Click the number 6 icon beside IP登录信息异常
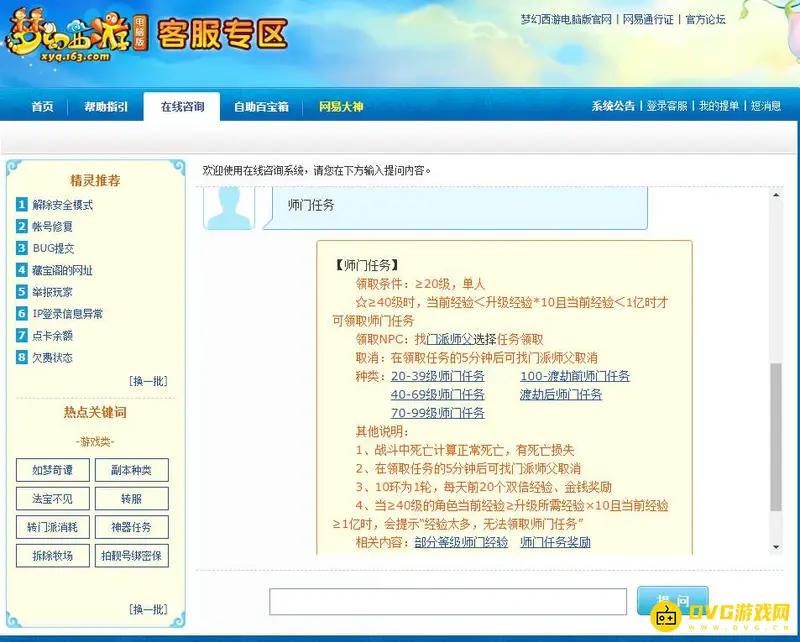 click(x=21, y=313)
